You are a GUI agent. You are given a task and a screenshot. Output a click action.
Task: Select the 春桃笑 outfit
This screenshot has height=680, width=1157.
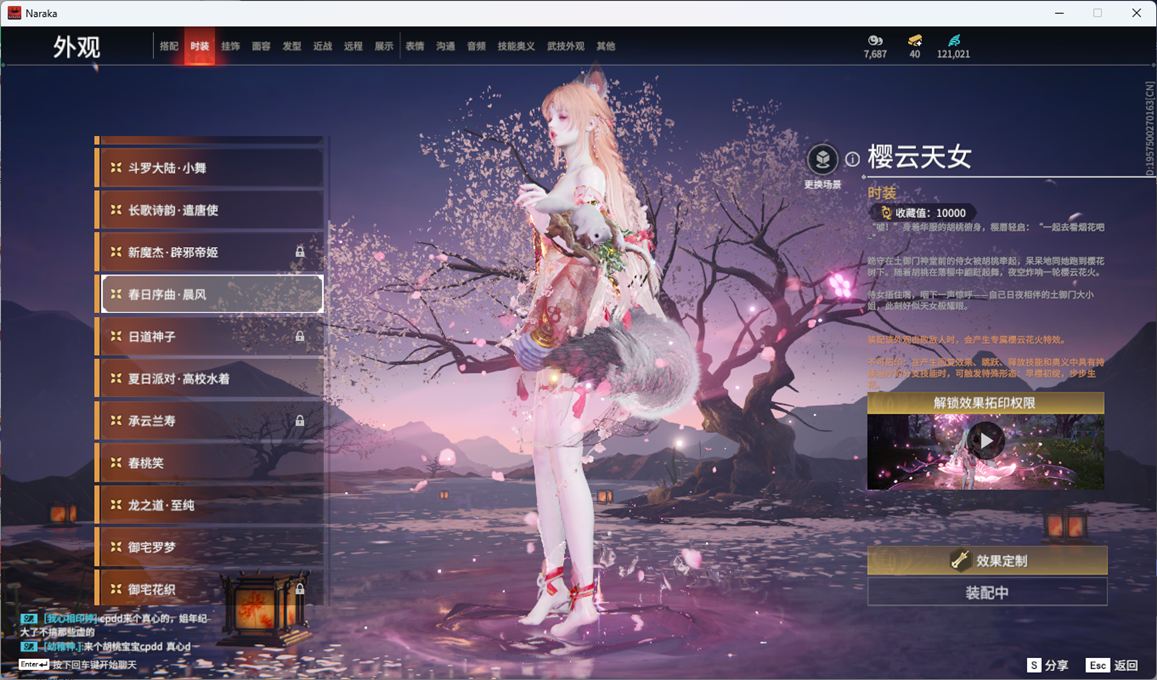click(x=210, y=462)
